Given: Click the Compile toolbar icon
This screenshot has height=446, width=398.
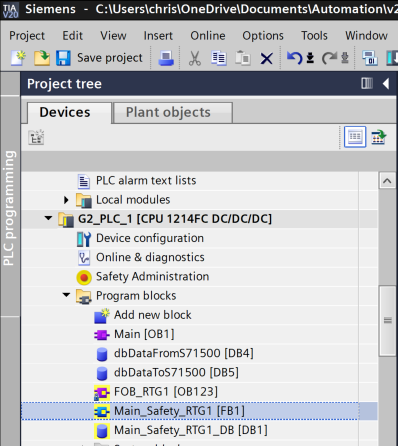Looking at the screenshot, I should (370, 58).
